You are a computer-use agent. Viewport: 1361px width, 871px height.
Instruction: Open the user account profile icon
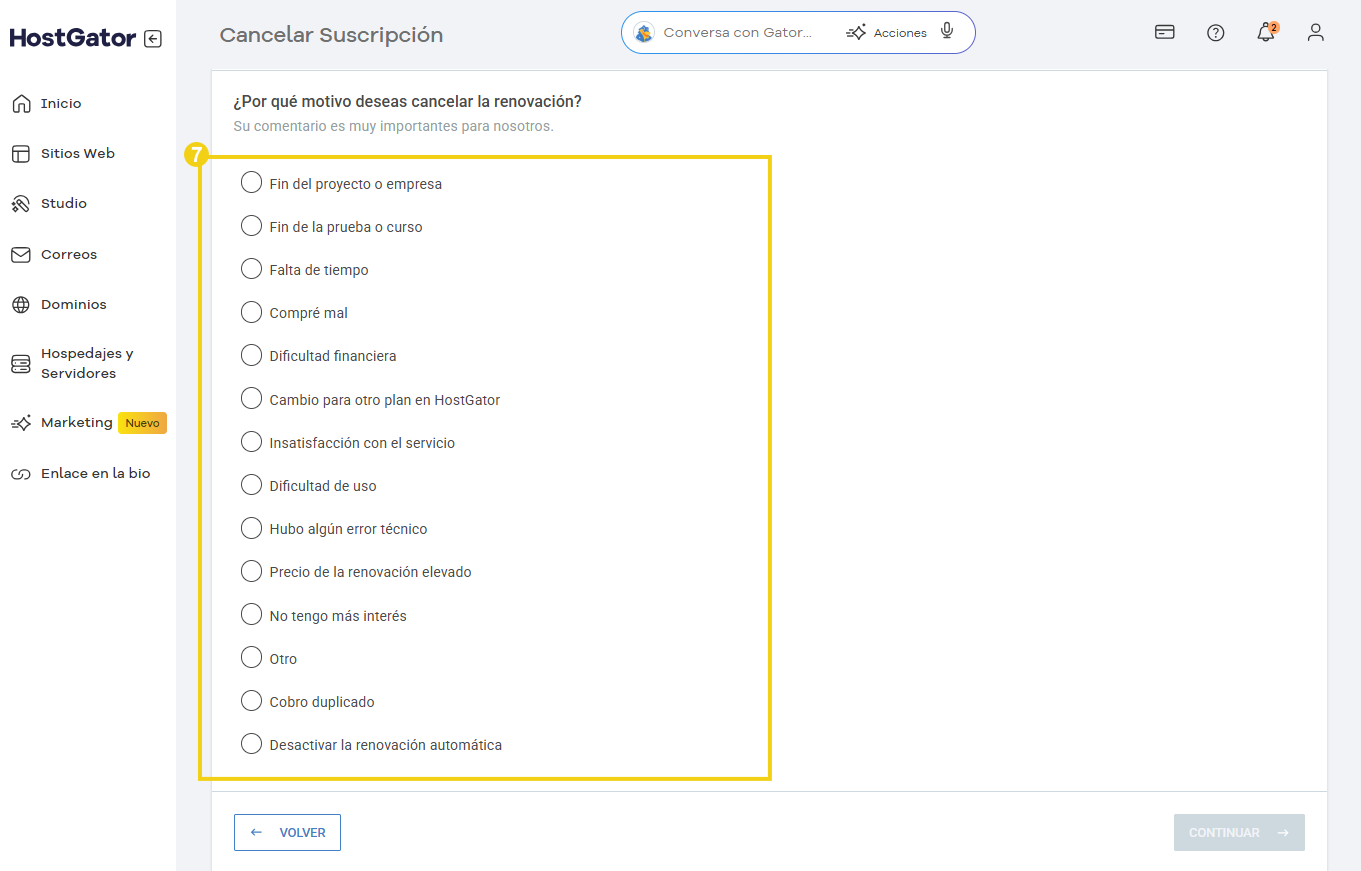coord(1316,32)
